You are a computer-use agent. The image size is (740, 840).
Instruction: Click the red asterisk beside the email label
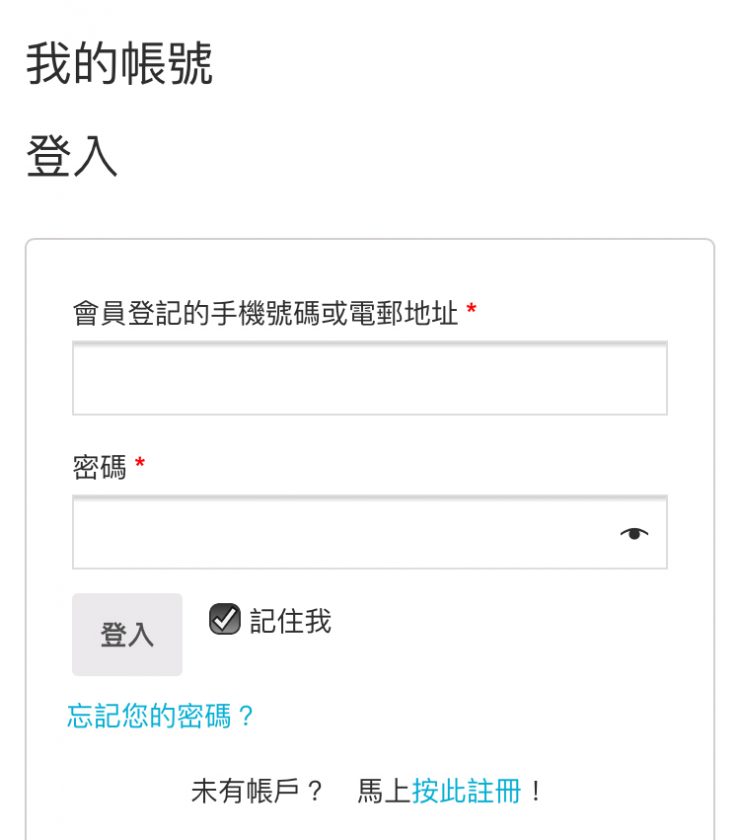click(x=472, y=309)
